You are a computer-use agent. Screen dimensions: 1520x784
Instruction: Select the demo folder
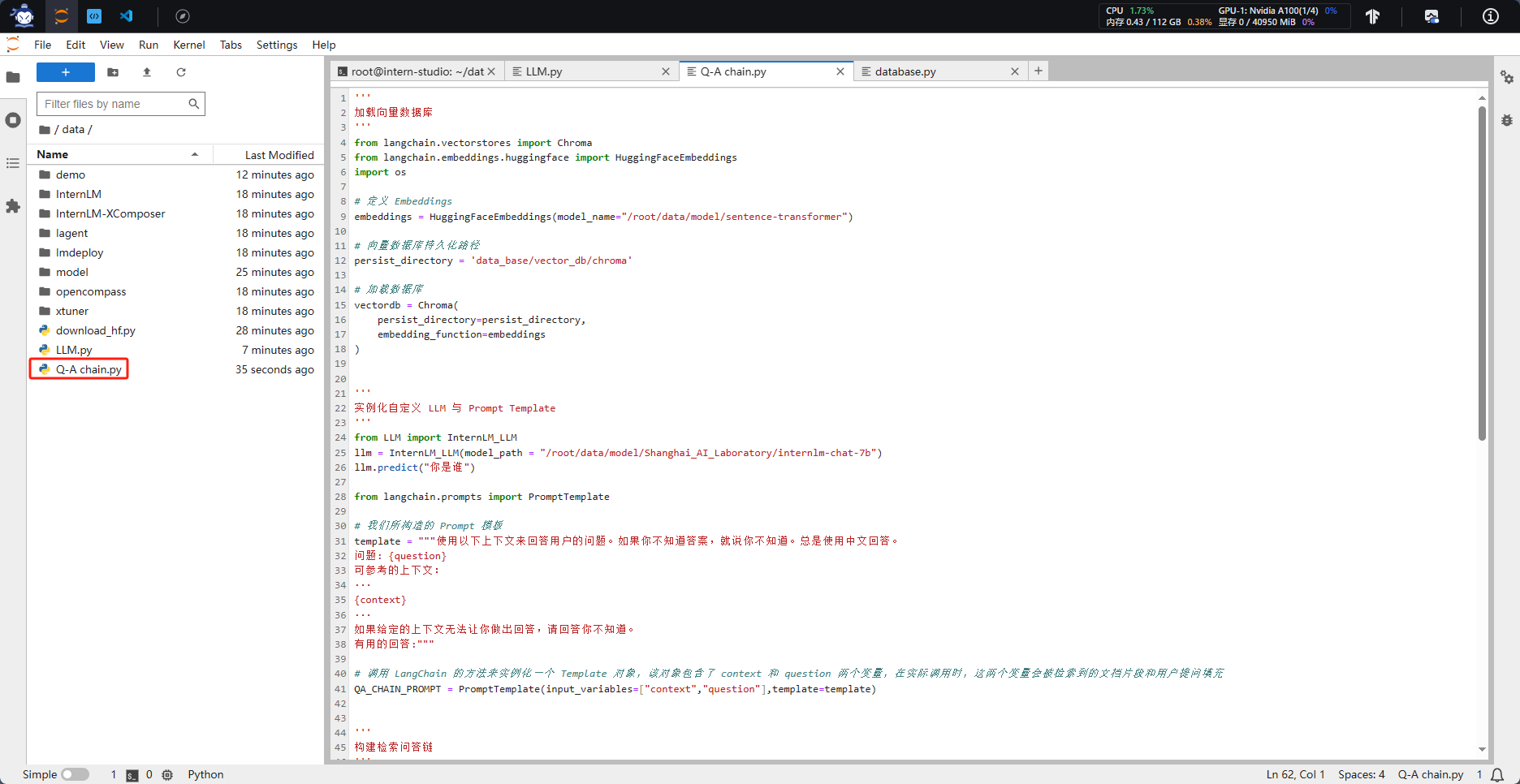coord(176,174)
